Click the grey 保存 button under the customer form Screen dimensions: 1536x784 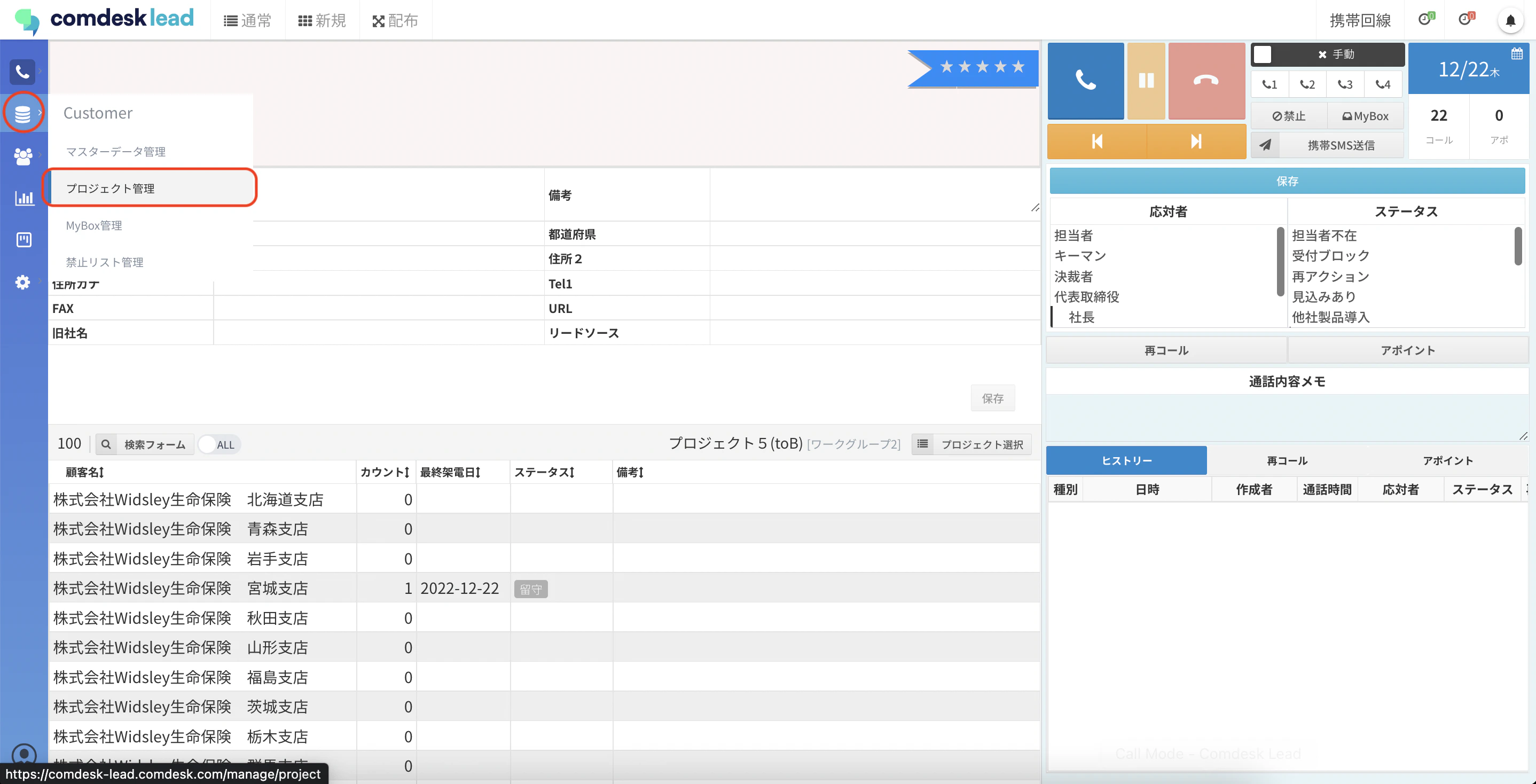[x=993, y=398]
